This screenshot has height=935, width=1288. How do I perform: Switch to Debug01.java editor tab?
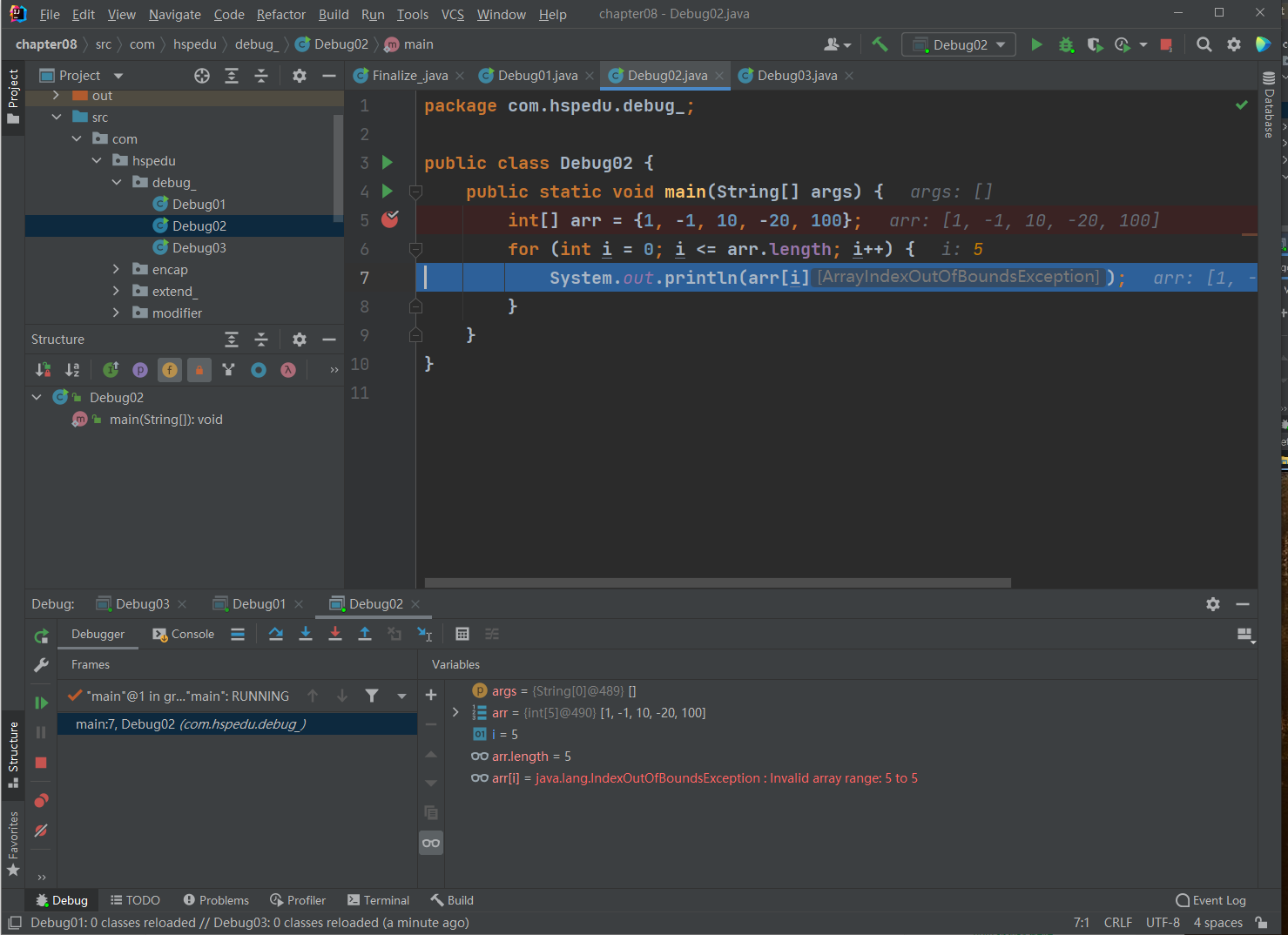[537, 76]
